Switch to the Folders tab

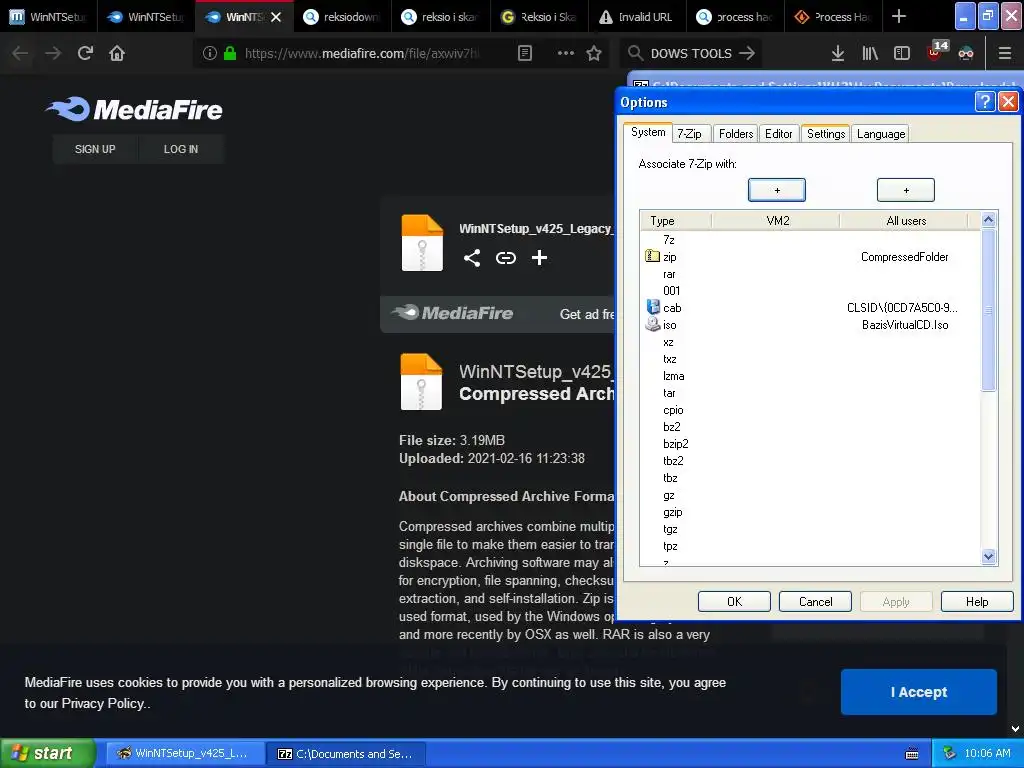click(x=735, y=134)
